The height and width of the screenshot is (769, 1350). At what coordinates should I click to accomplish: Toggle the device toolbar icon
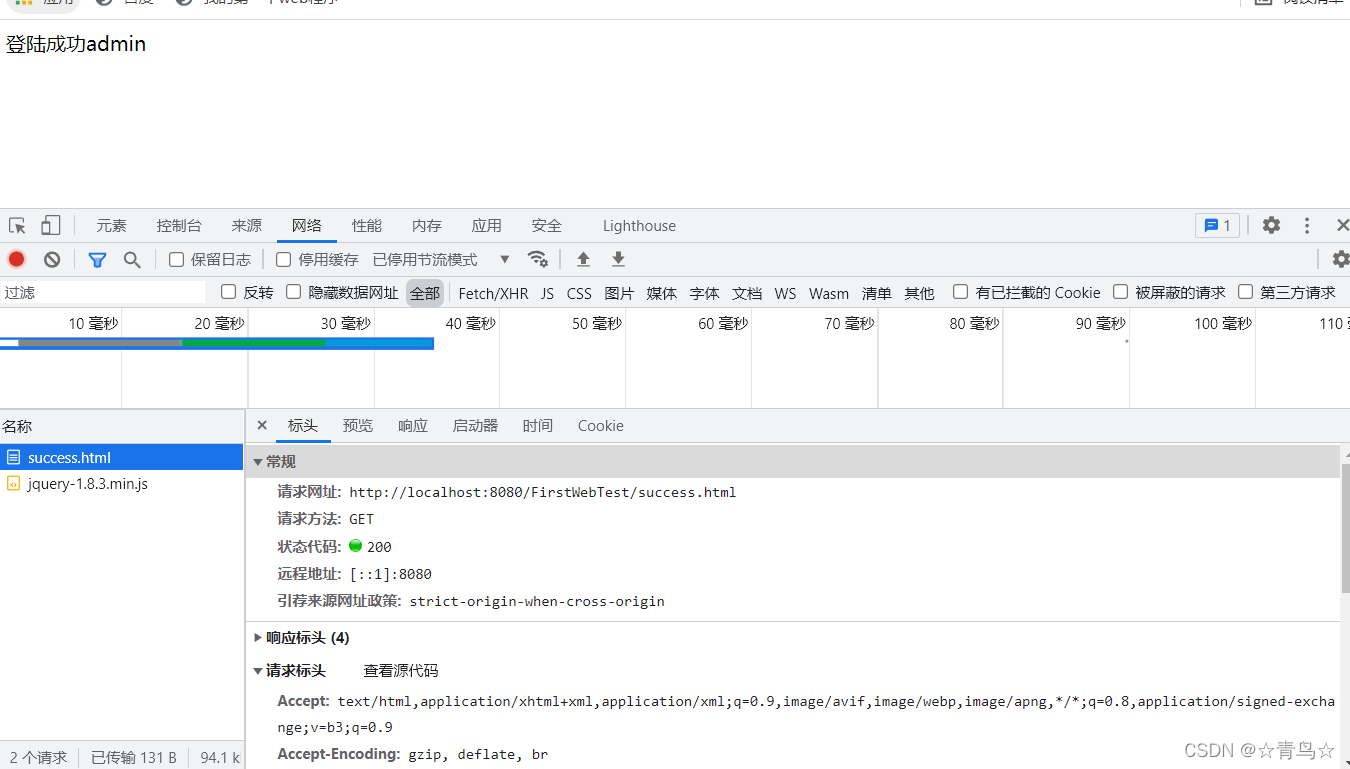[50, 225]
